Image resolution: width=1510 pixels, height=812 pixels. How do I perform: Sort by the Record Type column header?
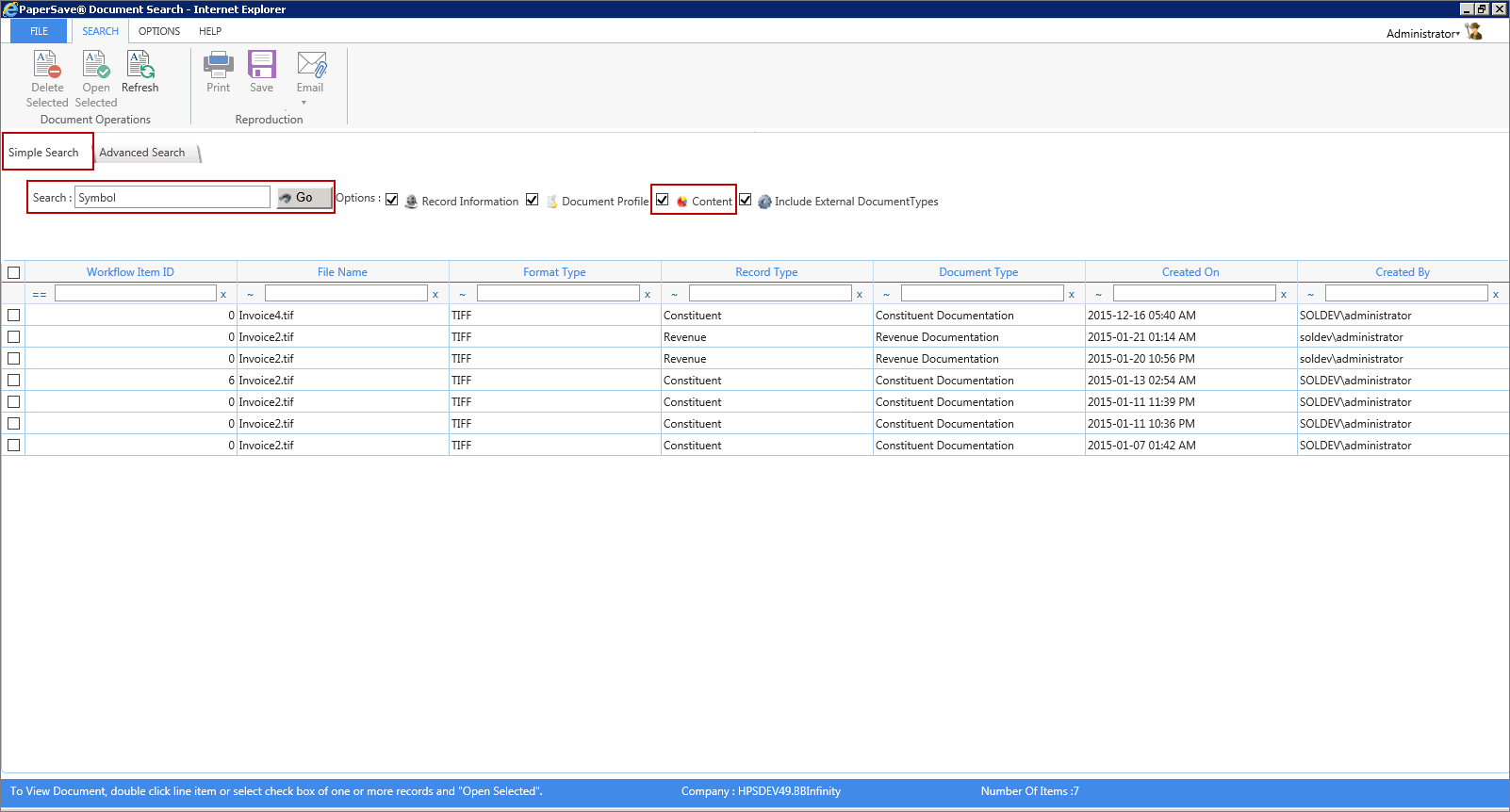(x=766, y=272)
